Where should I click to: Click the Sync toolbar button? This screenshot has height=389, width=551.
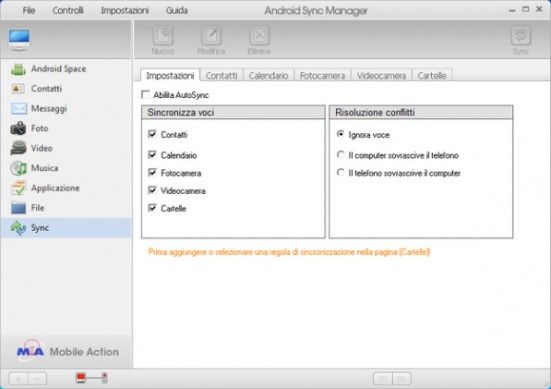click(521, 40)
